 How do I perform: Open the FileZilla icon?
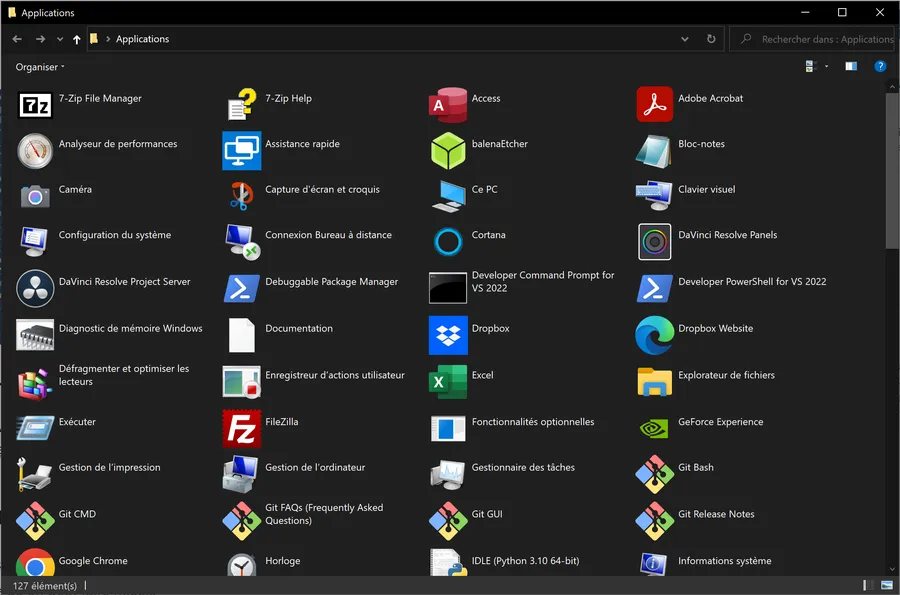click(x=242, y=429)
